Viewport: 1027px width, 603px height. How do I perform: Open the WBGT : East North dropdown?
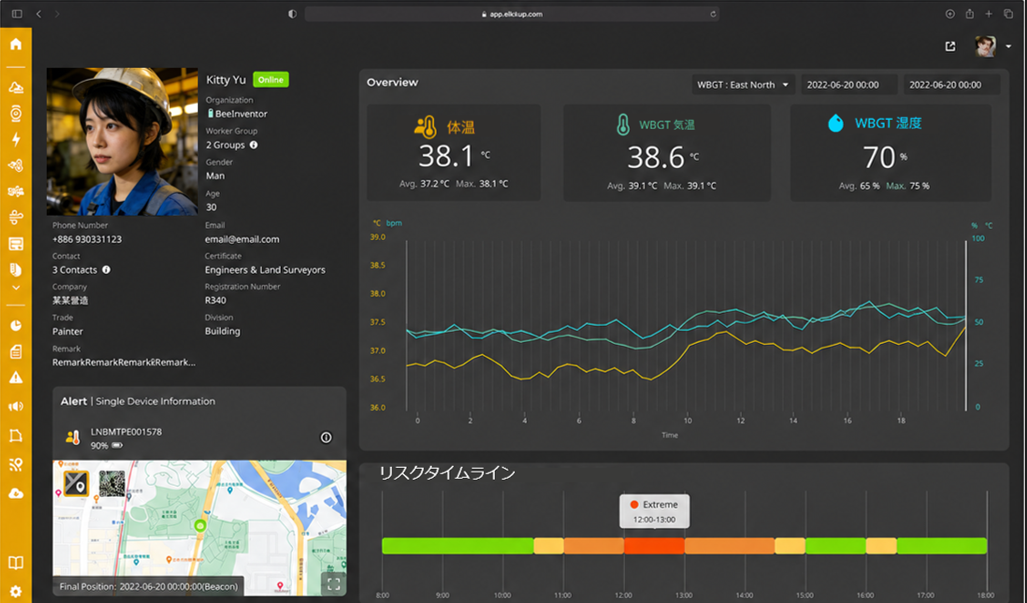pos(743,84)
